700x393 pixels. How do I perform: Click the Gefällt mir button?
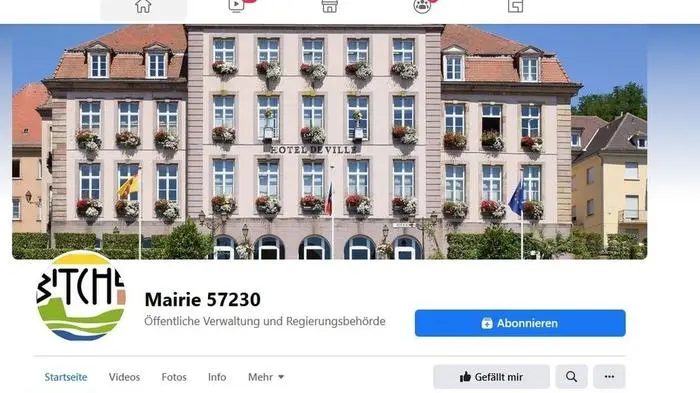click(x=492, y=376)
